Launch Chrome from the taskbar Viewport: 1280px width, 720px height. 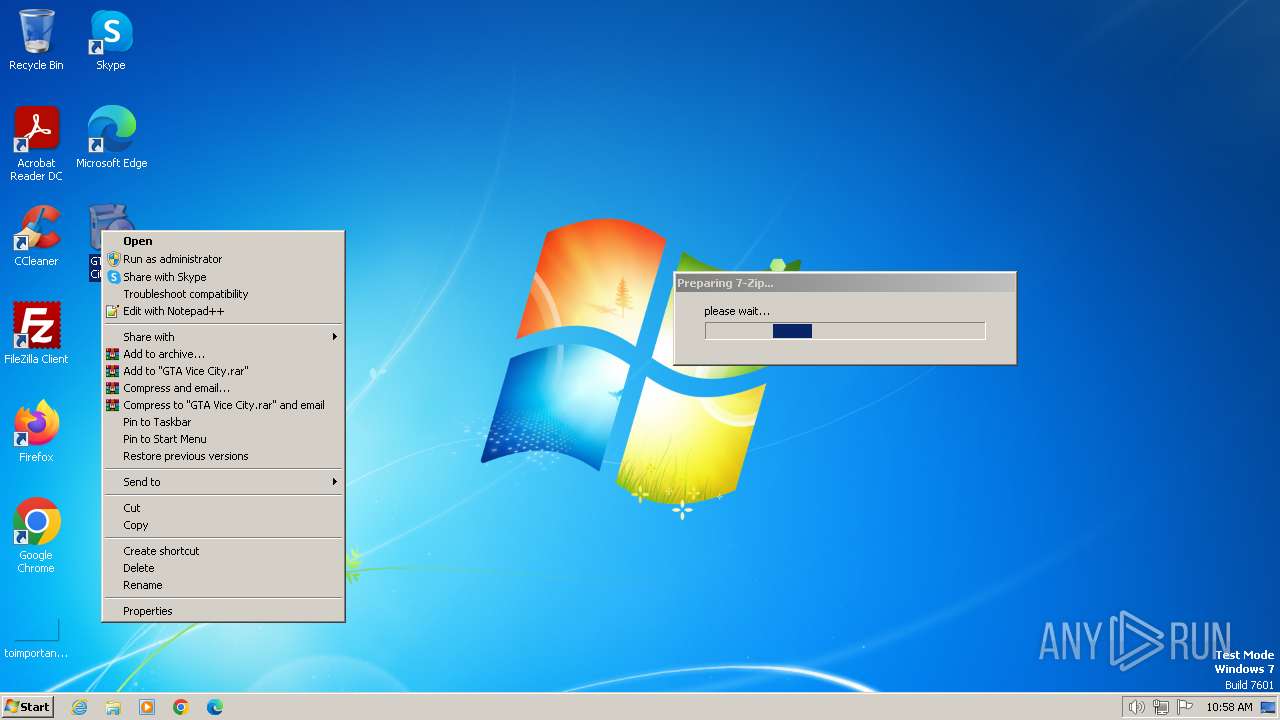tap(181, 707)
